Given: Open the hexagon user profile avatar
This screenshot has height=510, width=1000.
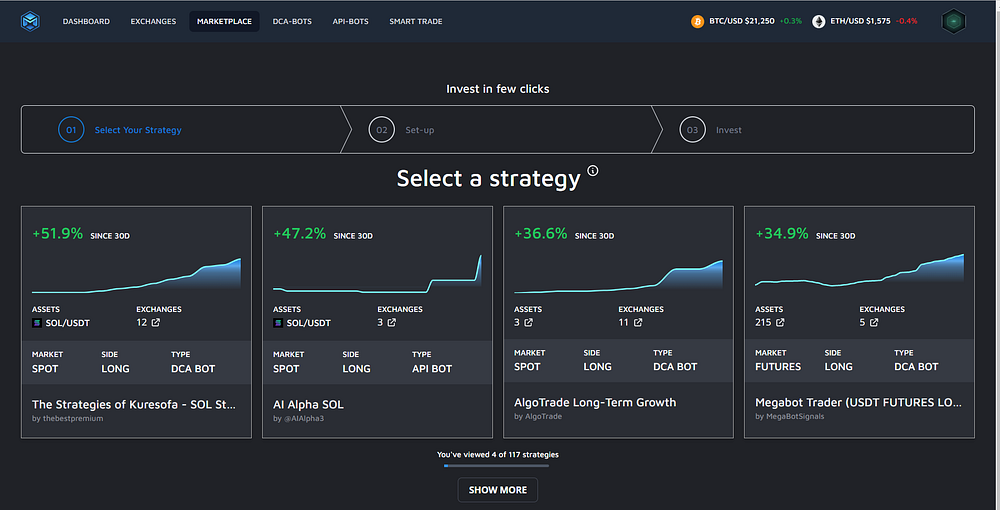Looking at the screenshot, I should [x=953, y=21].
